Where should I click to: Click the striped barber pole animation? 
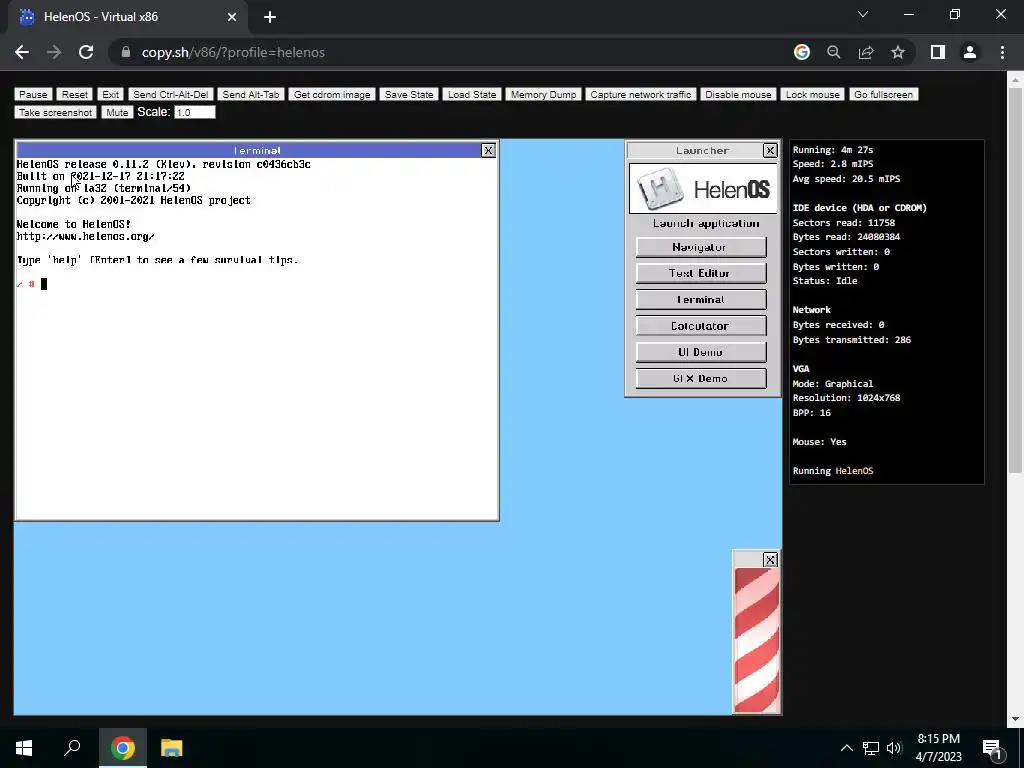(757, 640)
